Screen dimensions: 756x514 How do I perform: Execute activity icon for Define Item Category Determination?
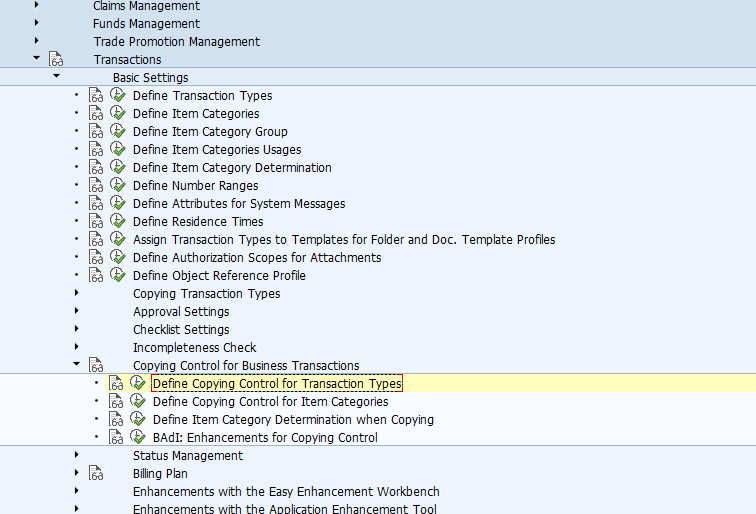coord(118,167)
